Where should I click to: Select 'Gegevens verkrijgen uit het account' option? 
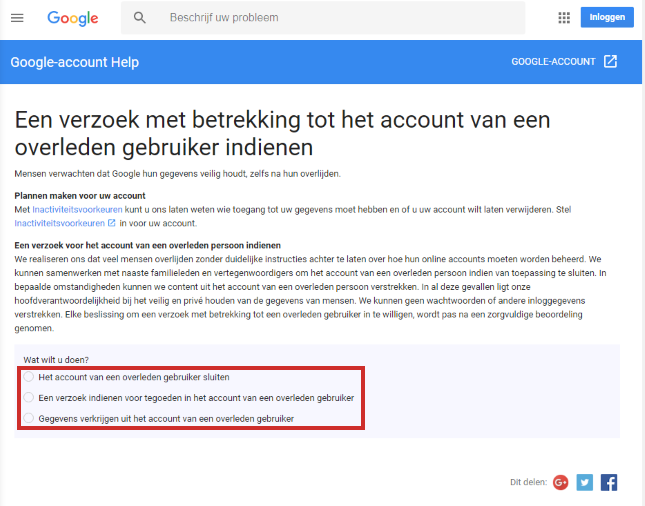(28, 418)
